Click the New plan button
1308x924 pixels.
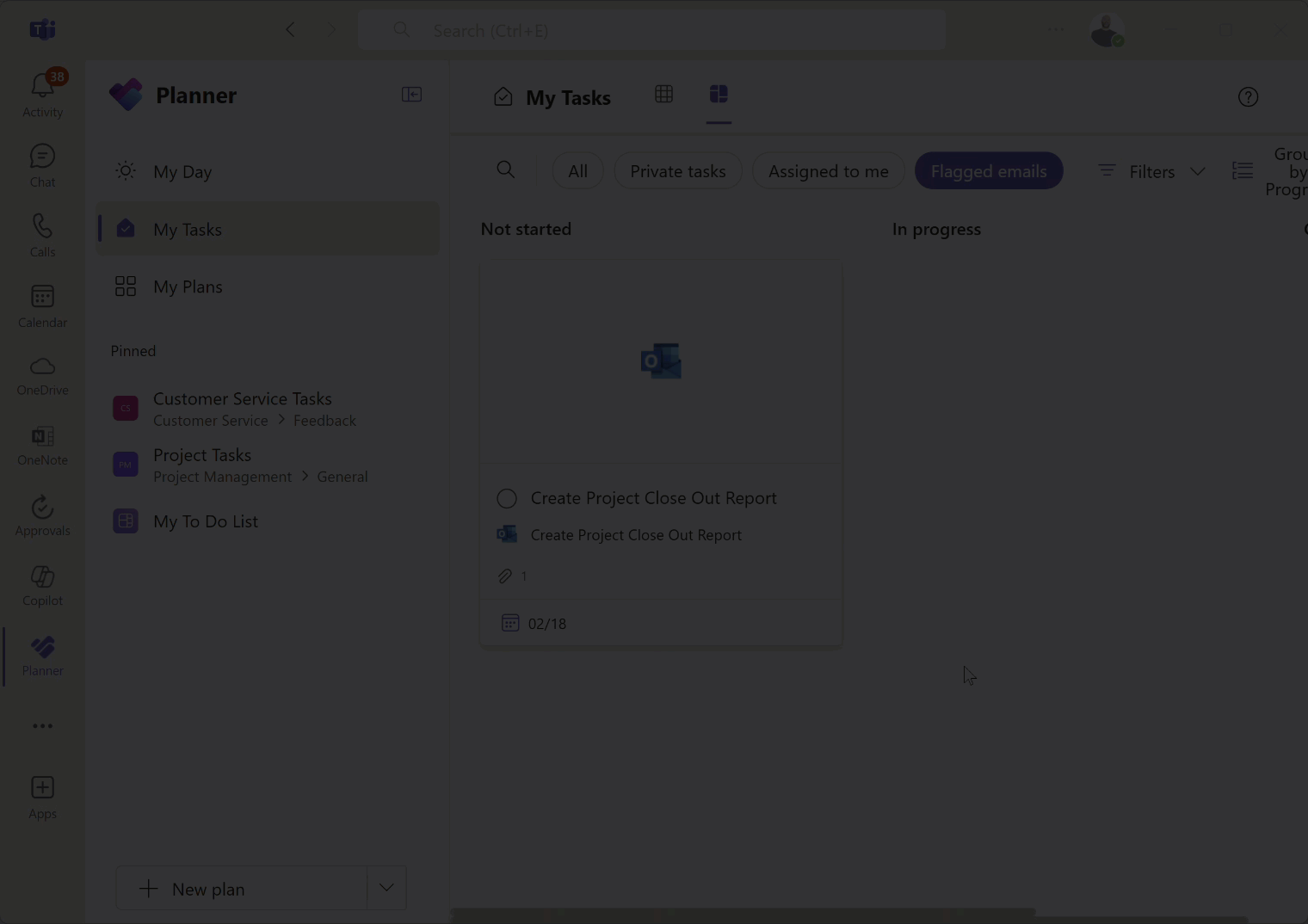[242, 888]
